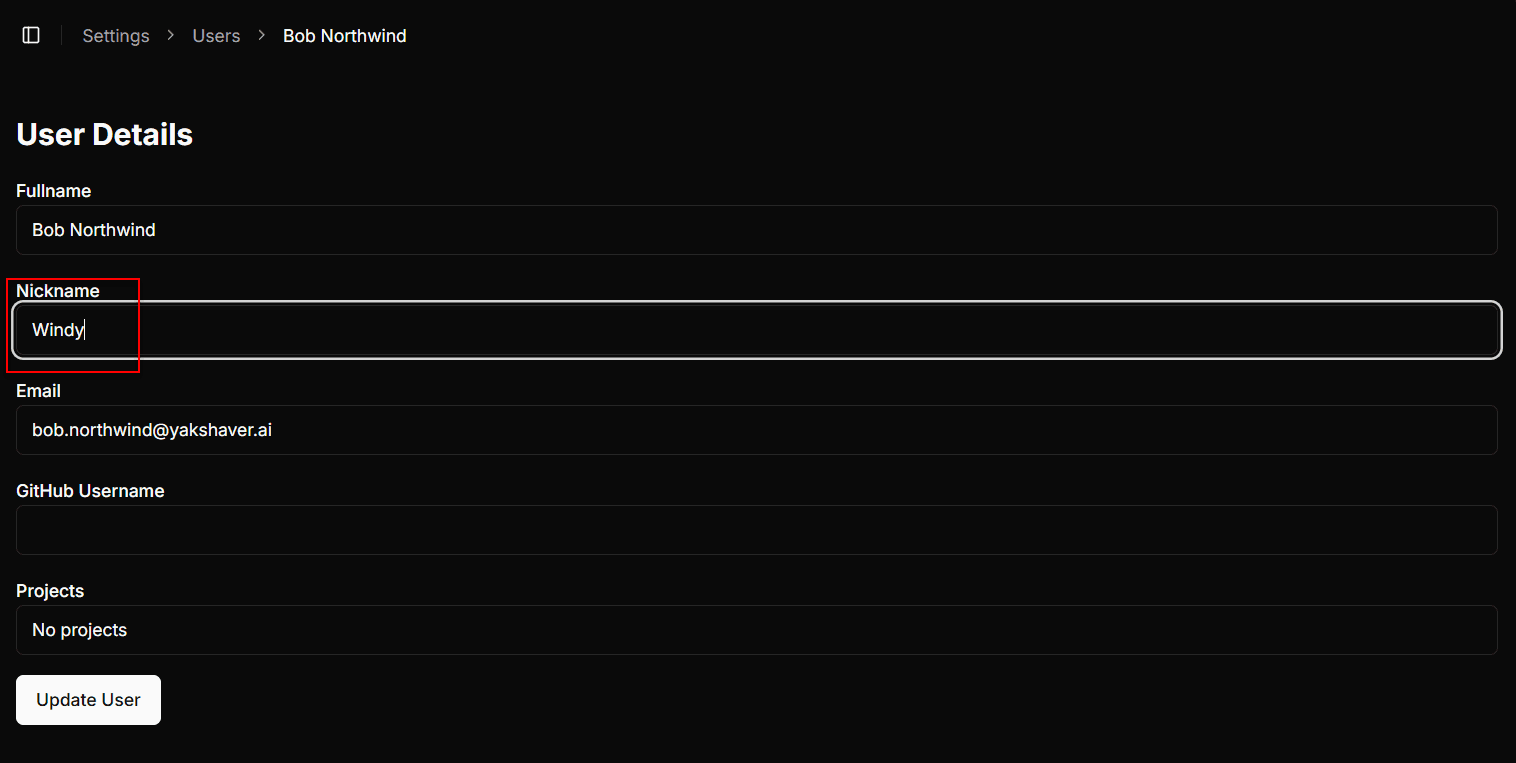Viewport: 1516px width, 763px height.
Task: Open the Settings breadcrumb link
Action: pos(116,36)
